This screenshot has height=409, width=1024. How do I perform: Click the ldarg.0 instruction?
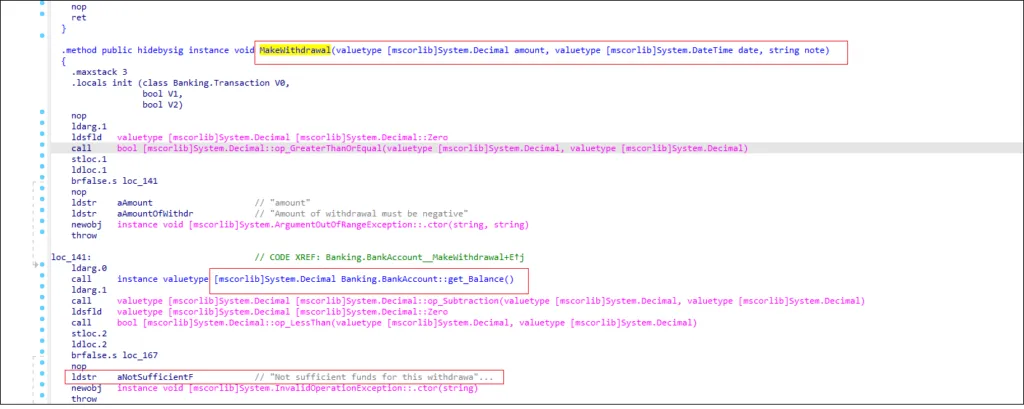click(x=91, y=269)
